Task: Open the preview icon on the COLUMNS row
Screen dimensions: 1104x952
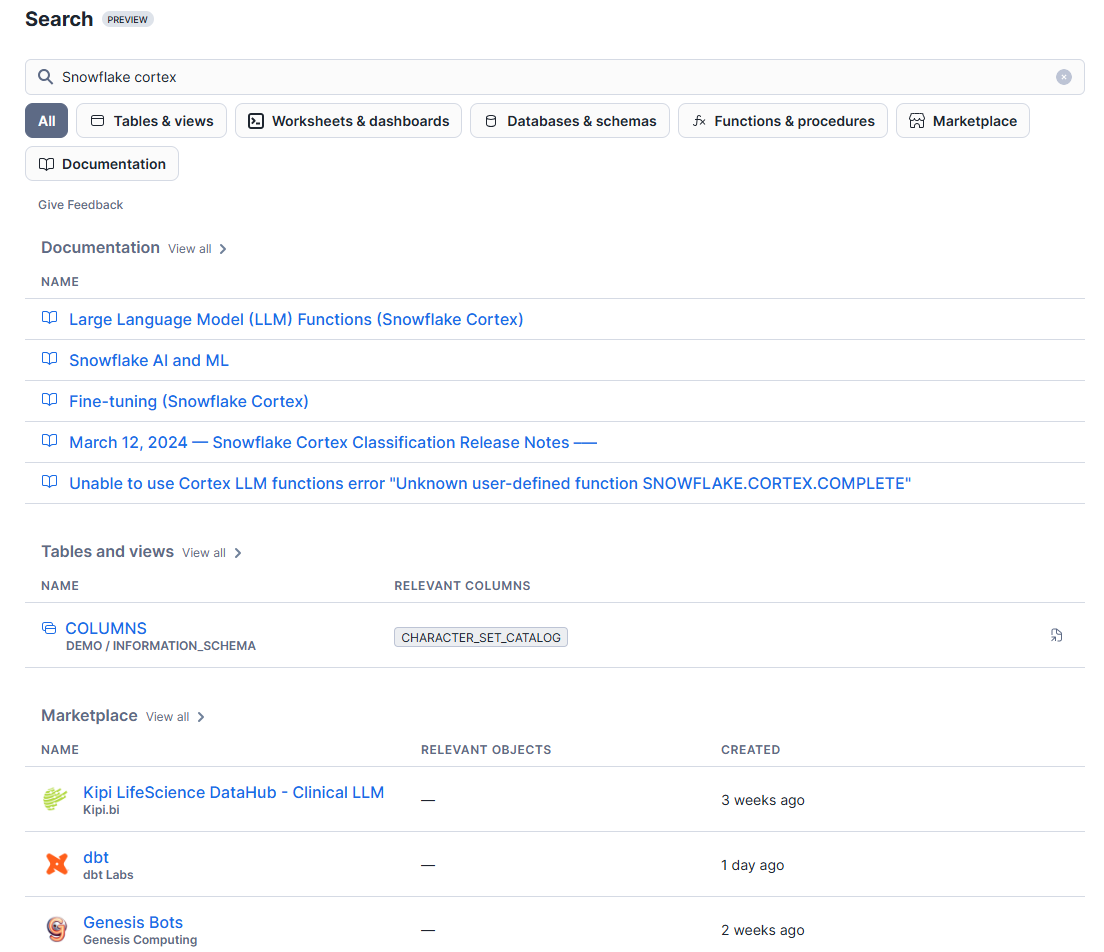Action: tap(1056, 635)
